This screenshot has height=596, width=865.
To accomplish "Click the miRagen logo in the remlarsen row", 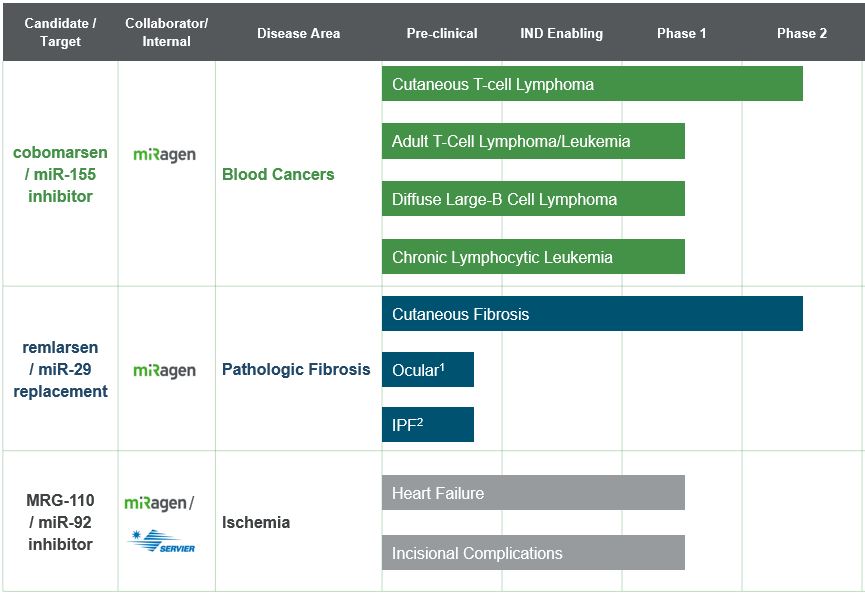I will coord(165,370).
